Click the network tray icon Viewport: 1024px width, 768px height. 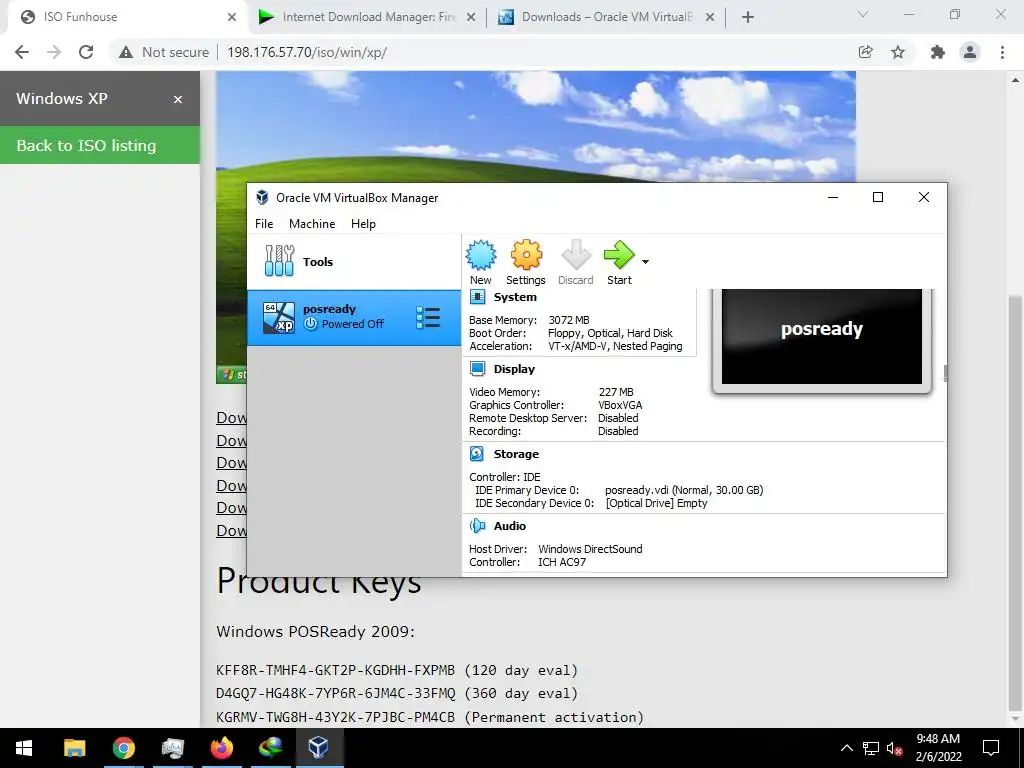point(871,748)
